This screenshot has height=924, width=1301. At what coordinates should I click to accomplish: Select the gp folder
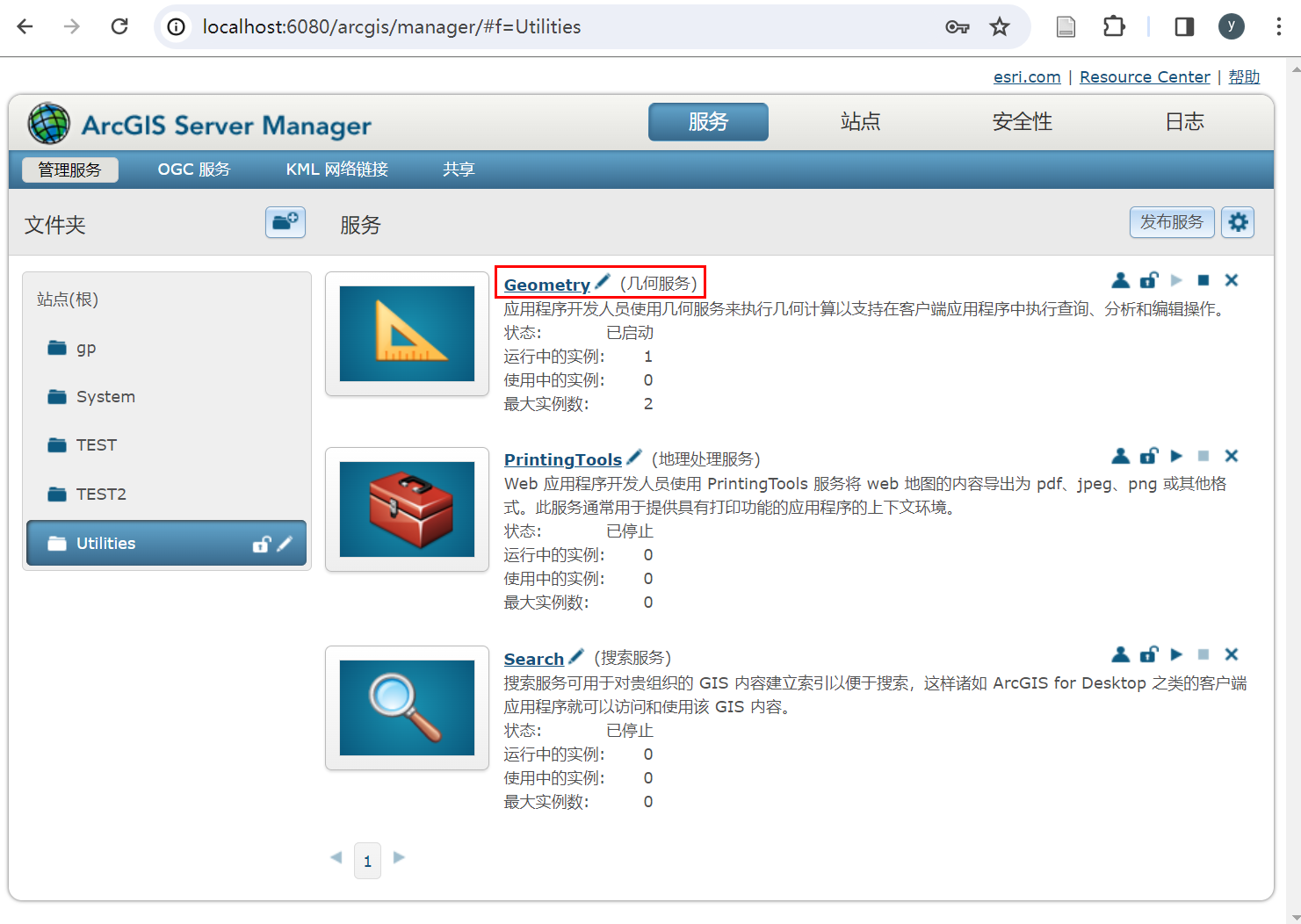(167, 348)
